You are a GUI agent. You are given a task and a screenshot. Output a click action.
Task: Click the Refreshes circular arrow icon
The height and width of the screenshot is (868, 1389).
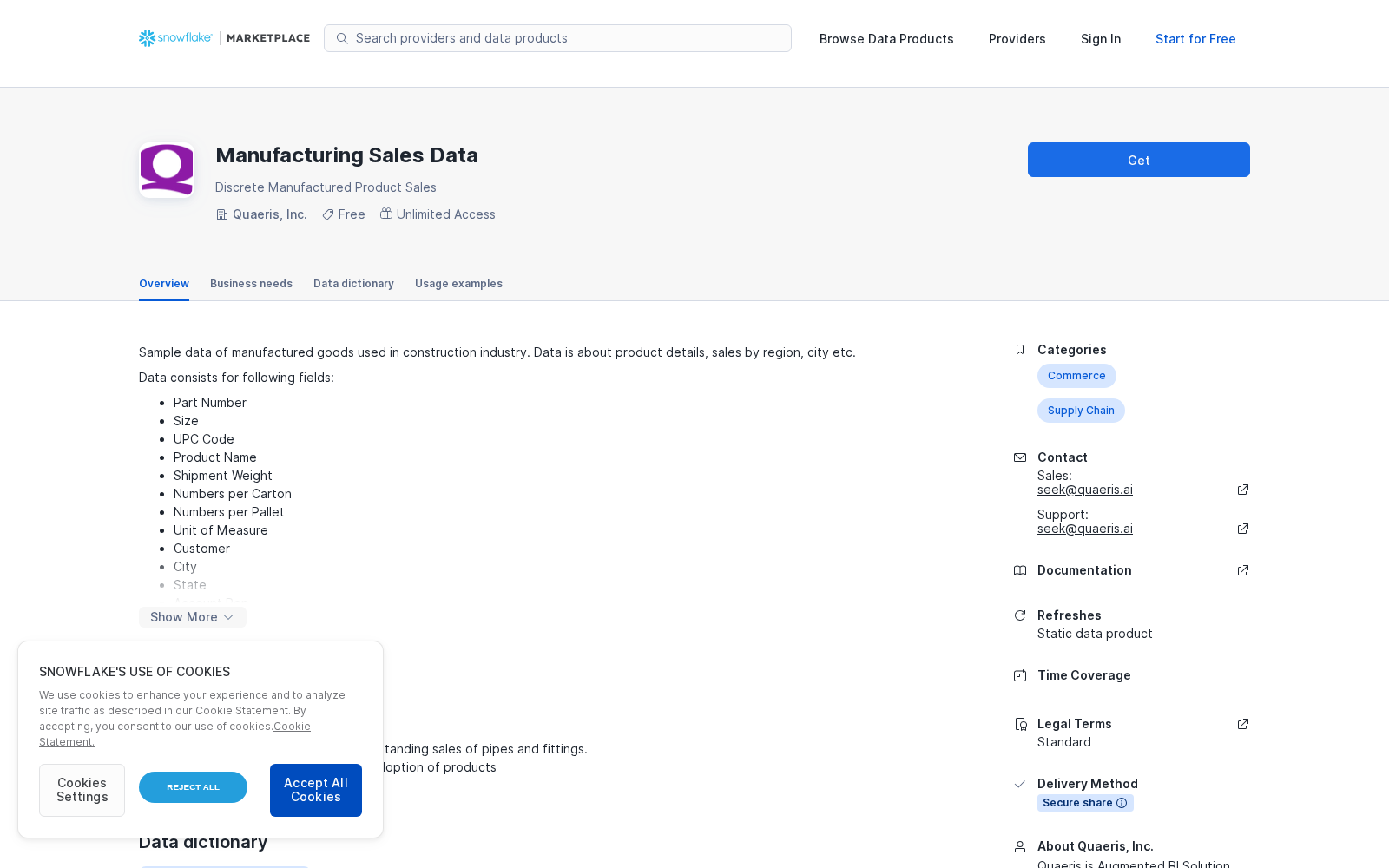point(1020,615)
